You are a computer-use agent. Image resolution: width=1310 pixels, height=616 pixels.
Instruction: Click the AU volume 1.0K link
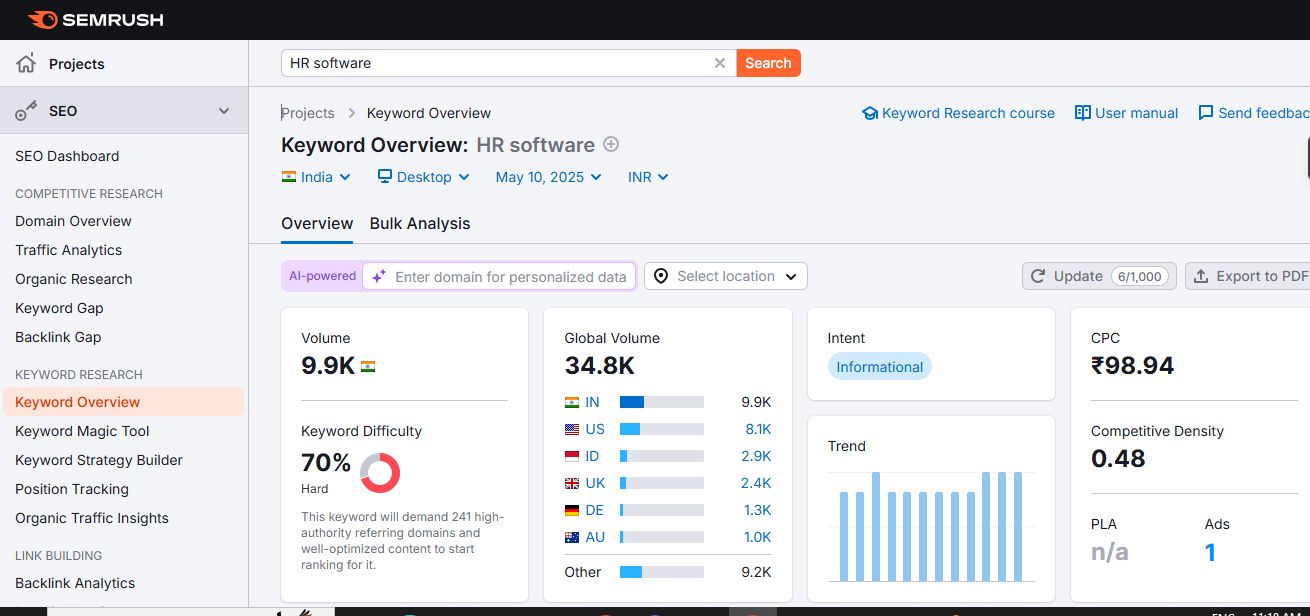758,537
